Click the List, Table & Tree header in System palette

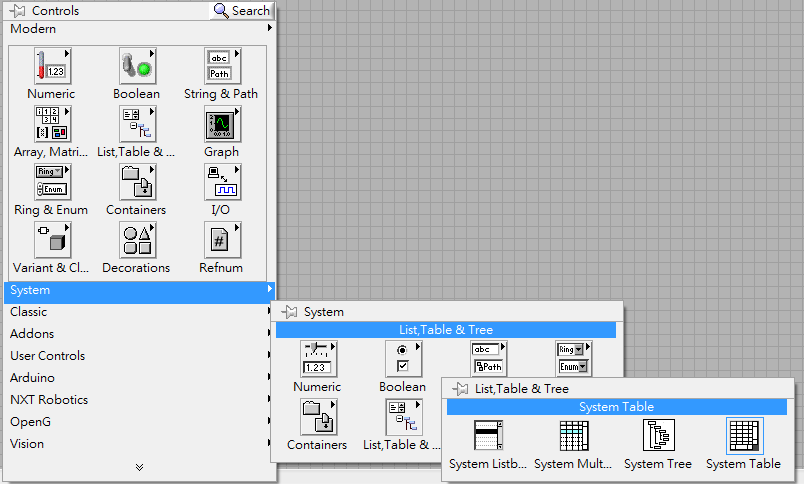[x=446, y=330]
